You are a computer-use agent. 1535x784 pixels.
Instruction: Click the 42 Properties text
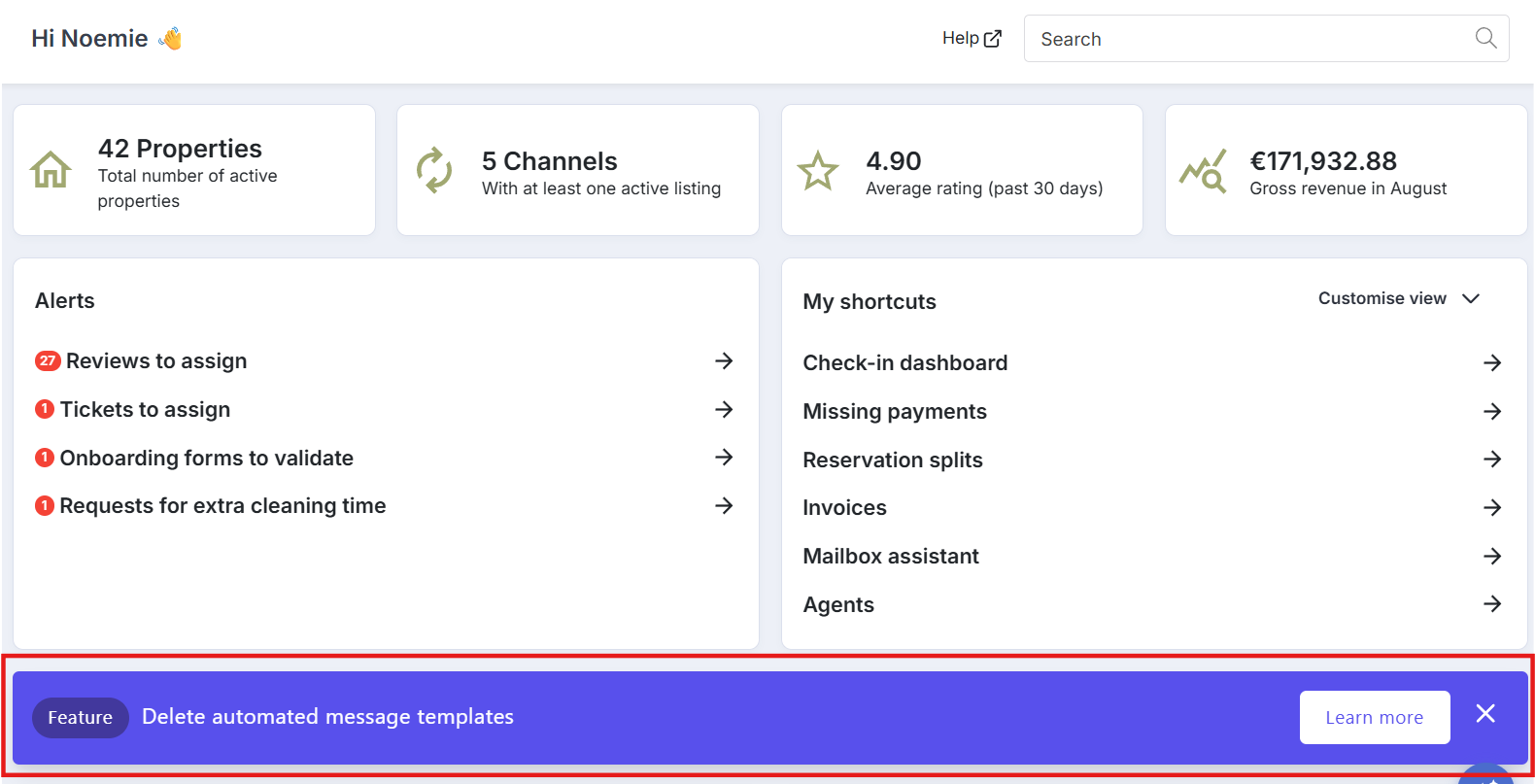[x=180, y=149]
